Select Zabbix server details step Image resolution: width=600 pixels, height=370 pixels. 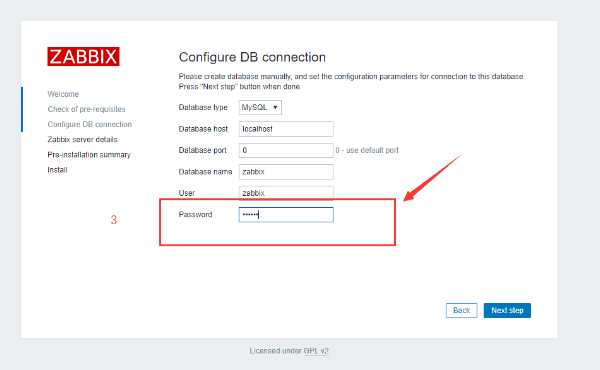82,139
